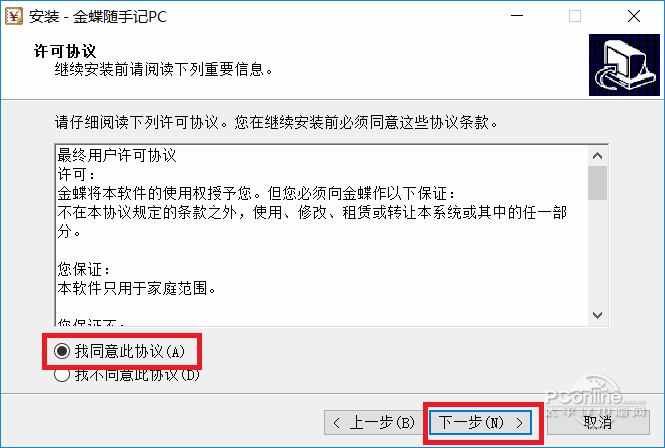Click the text label 我同意此协议(A)
665x448 pixels.
[130, 351]
